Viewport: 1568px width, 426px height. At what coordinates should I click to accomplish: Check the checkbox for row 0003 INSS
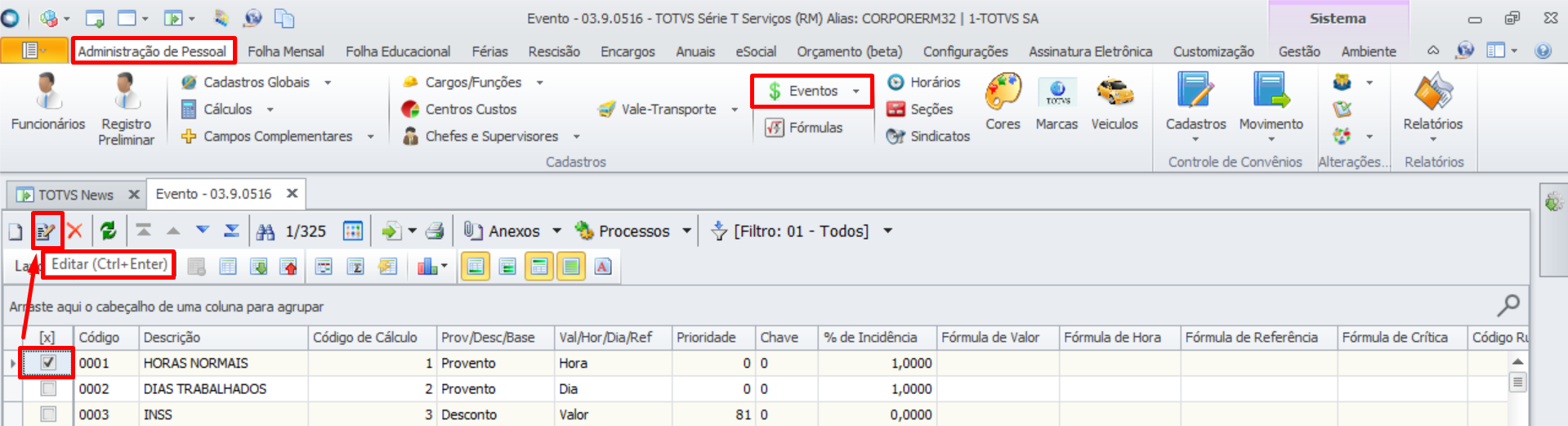pos(48,415)
